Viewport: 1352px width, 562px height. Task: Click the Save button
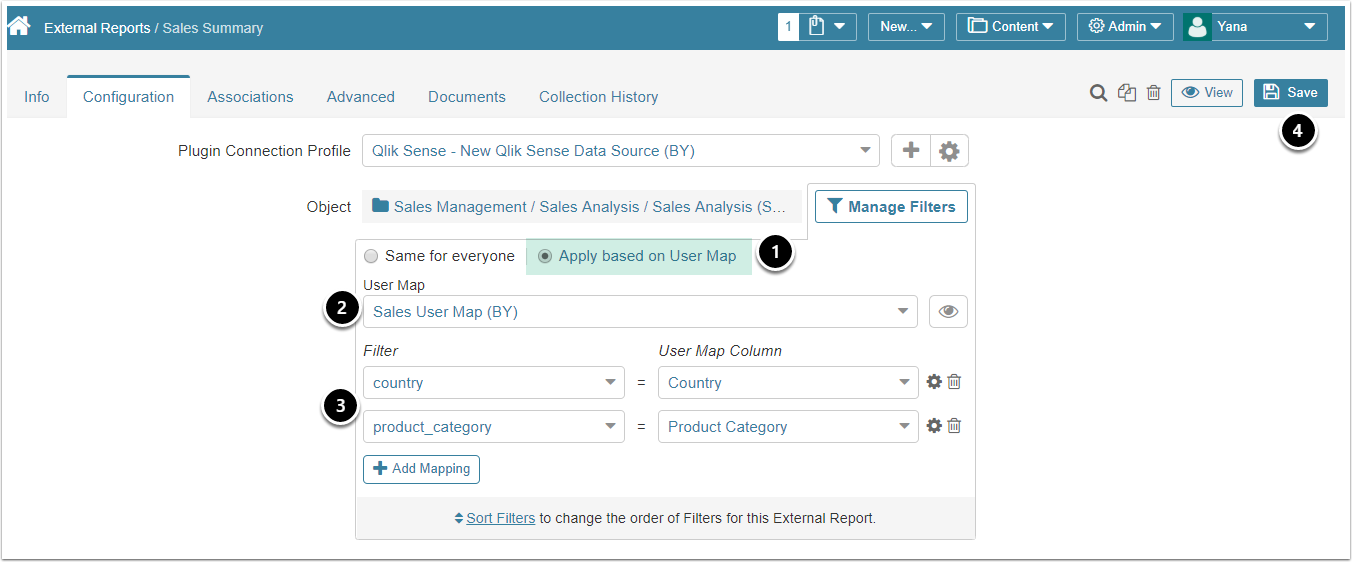[1290, 92]
